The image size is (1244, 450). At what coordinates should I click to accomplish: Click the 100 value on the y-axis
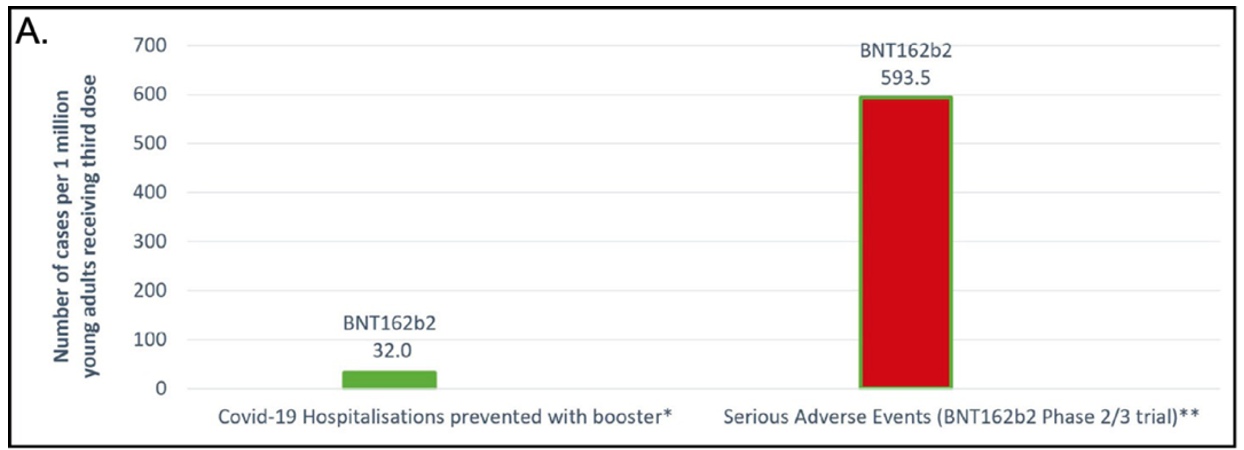pyautogui.click(x=148, y=340)
